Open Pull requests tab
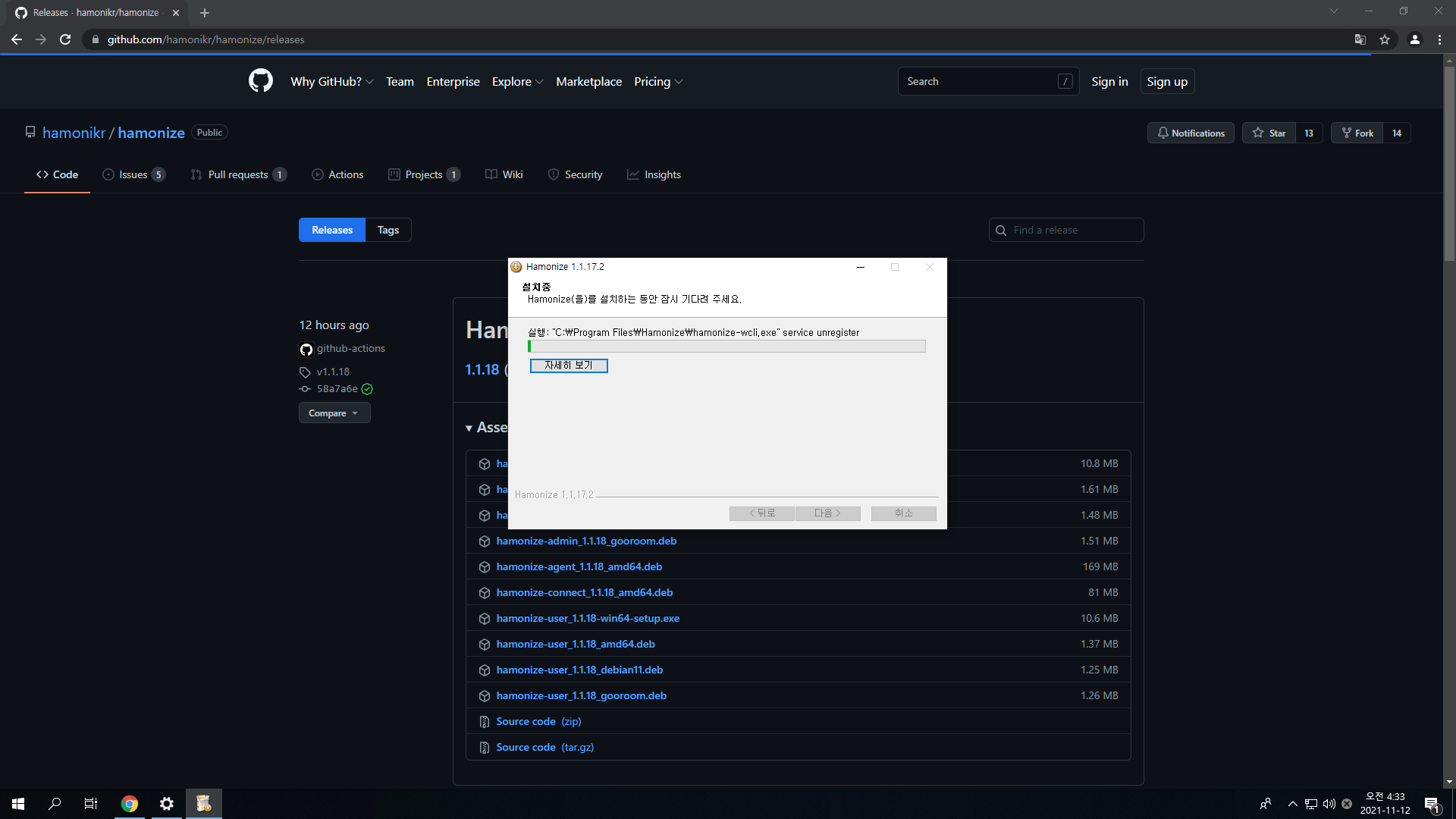The width and height of the screenshot is (1456, 819). point(239,174)
